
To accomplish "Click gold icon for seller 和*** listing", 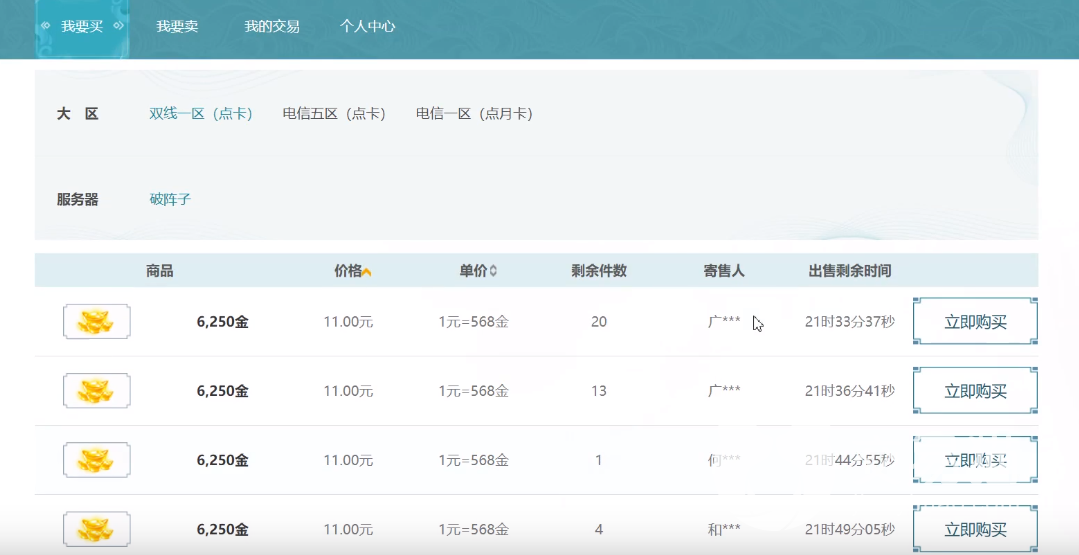I will [96, 529].
